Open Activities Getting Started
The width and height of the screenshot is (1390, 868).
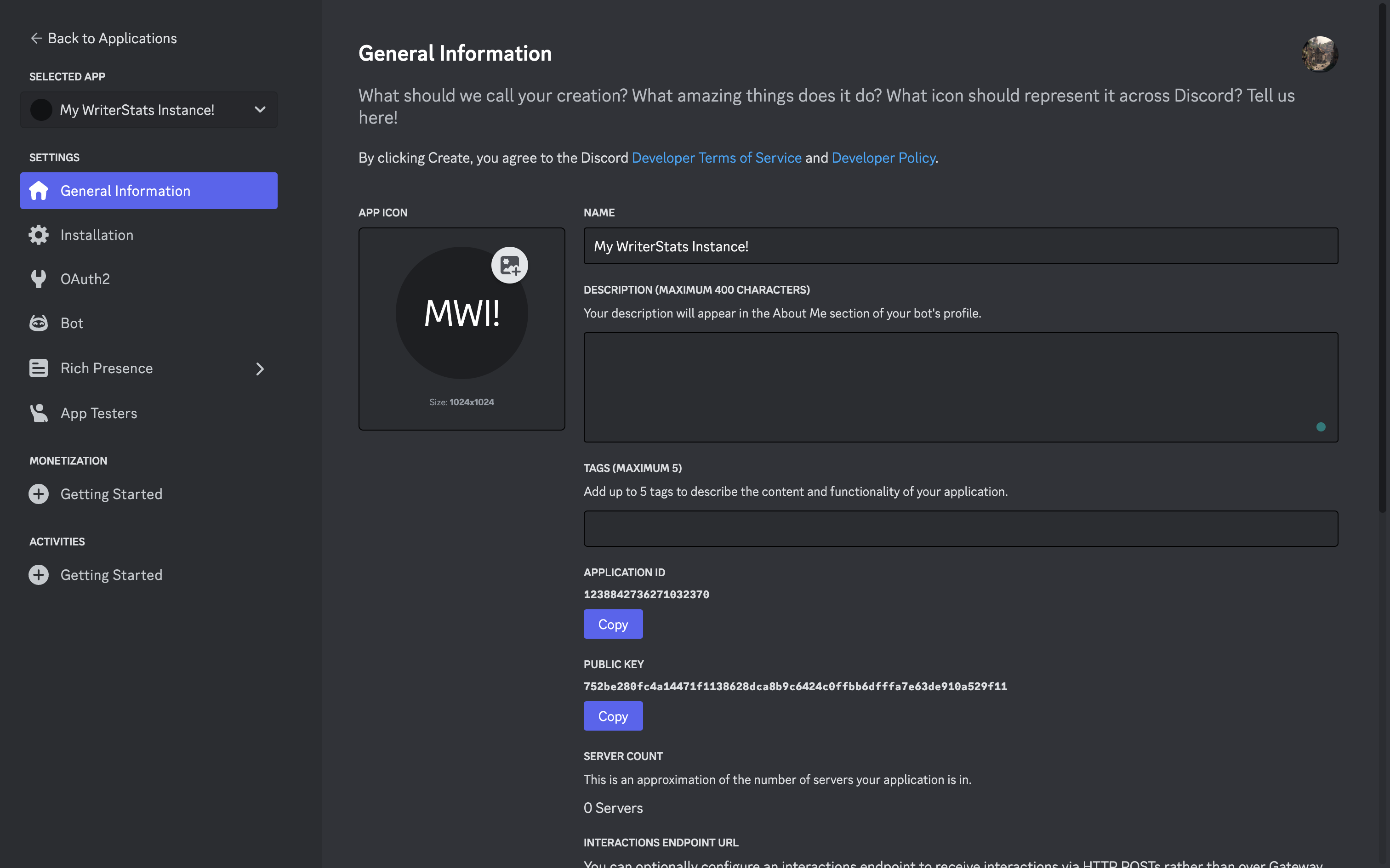click(x=149, y=575)
